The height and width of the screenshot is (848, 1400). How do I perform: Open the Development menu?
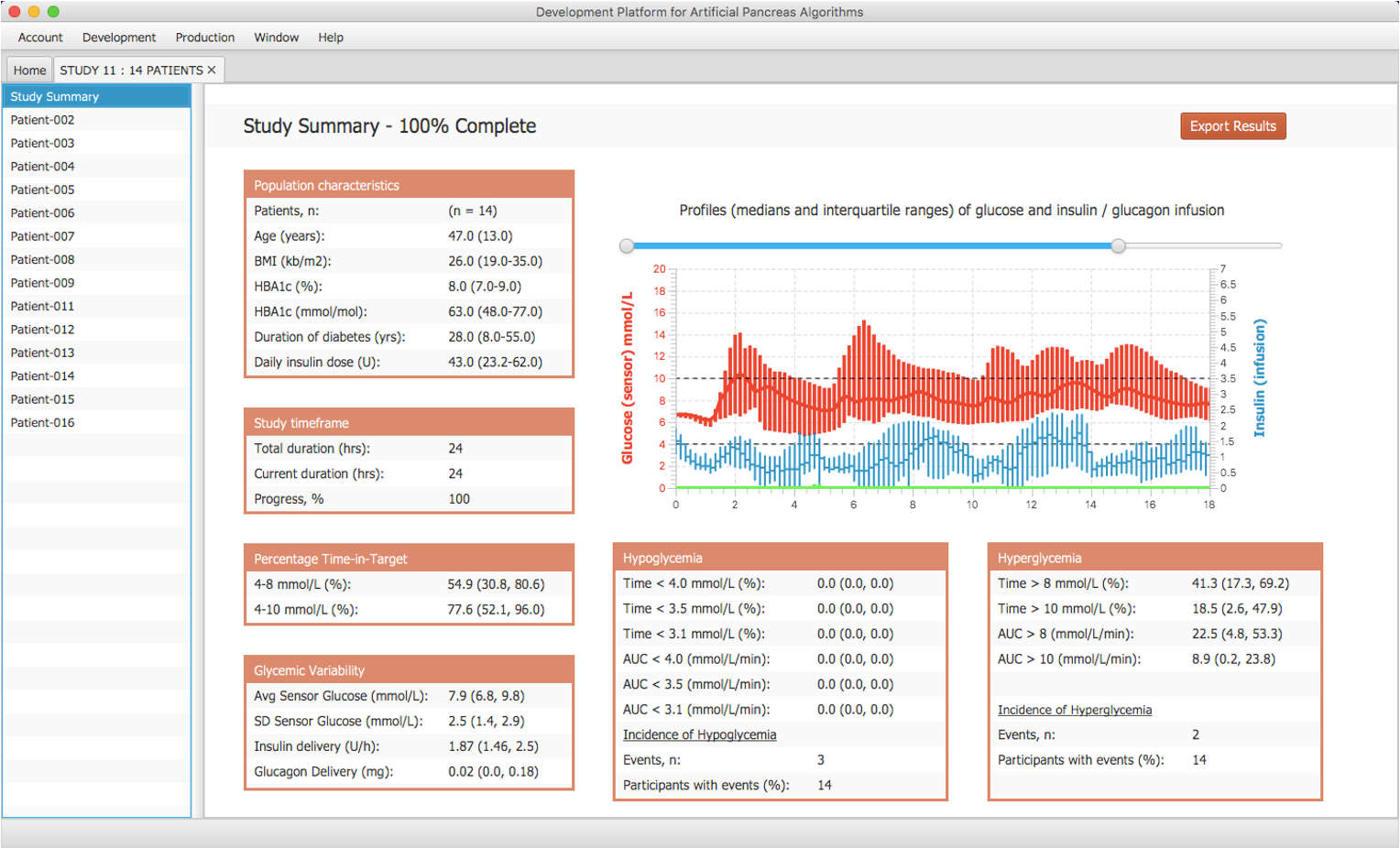(119, 38)
